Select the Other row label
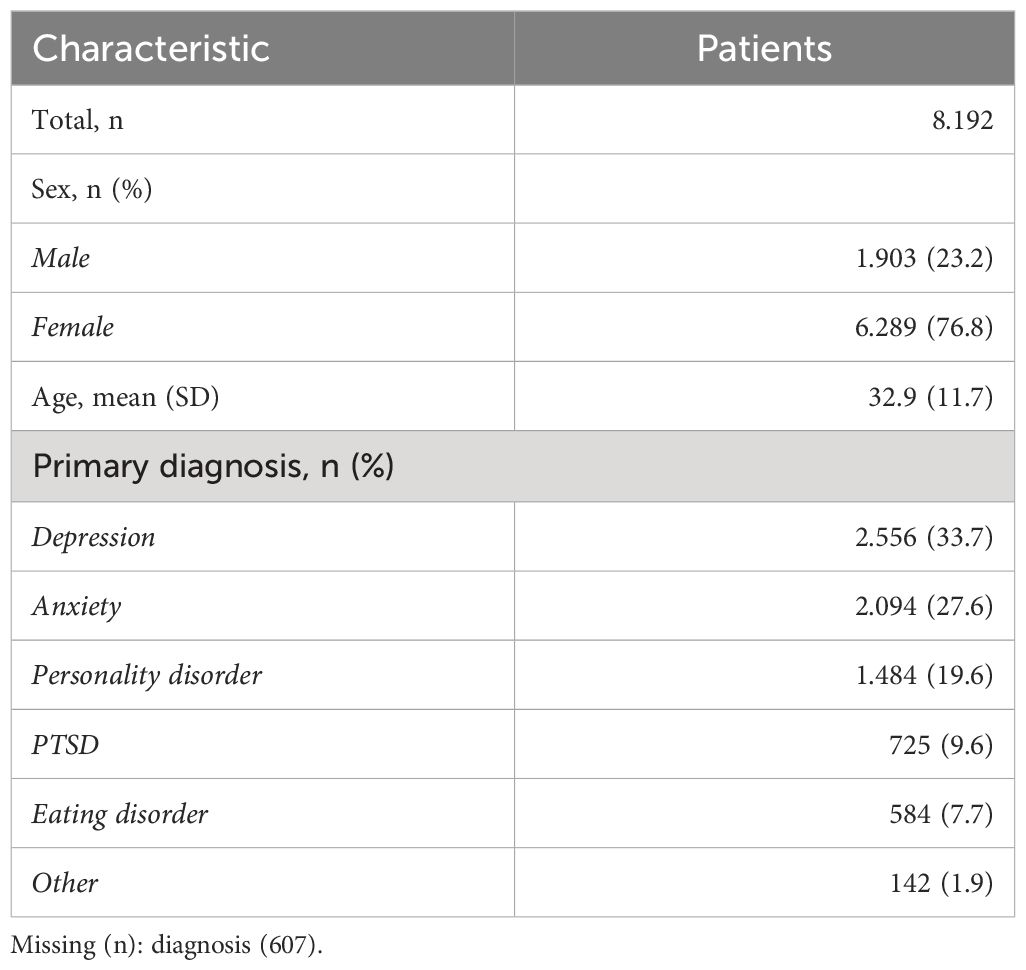1026x970 pixels. tap(65, 884)
